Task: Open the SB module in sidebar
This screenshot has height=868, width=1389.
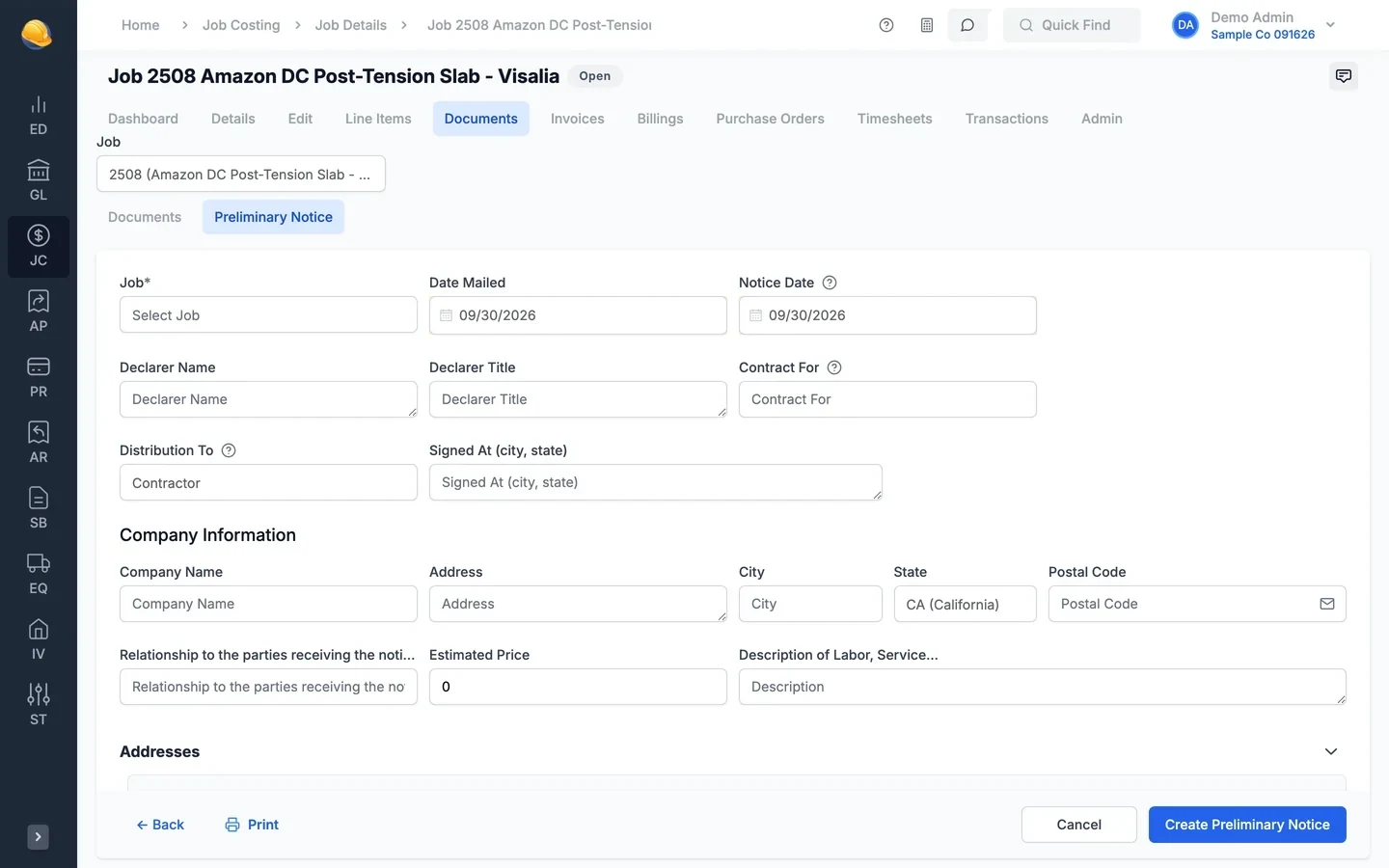Action: [39, 509]
